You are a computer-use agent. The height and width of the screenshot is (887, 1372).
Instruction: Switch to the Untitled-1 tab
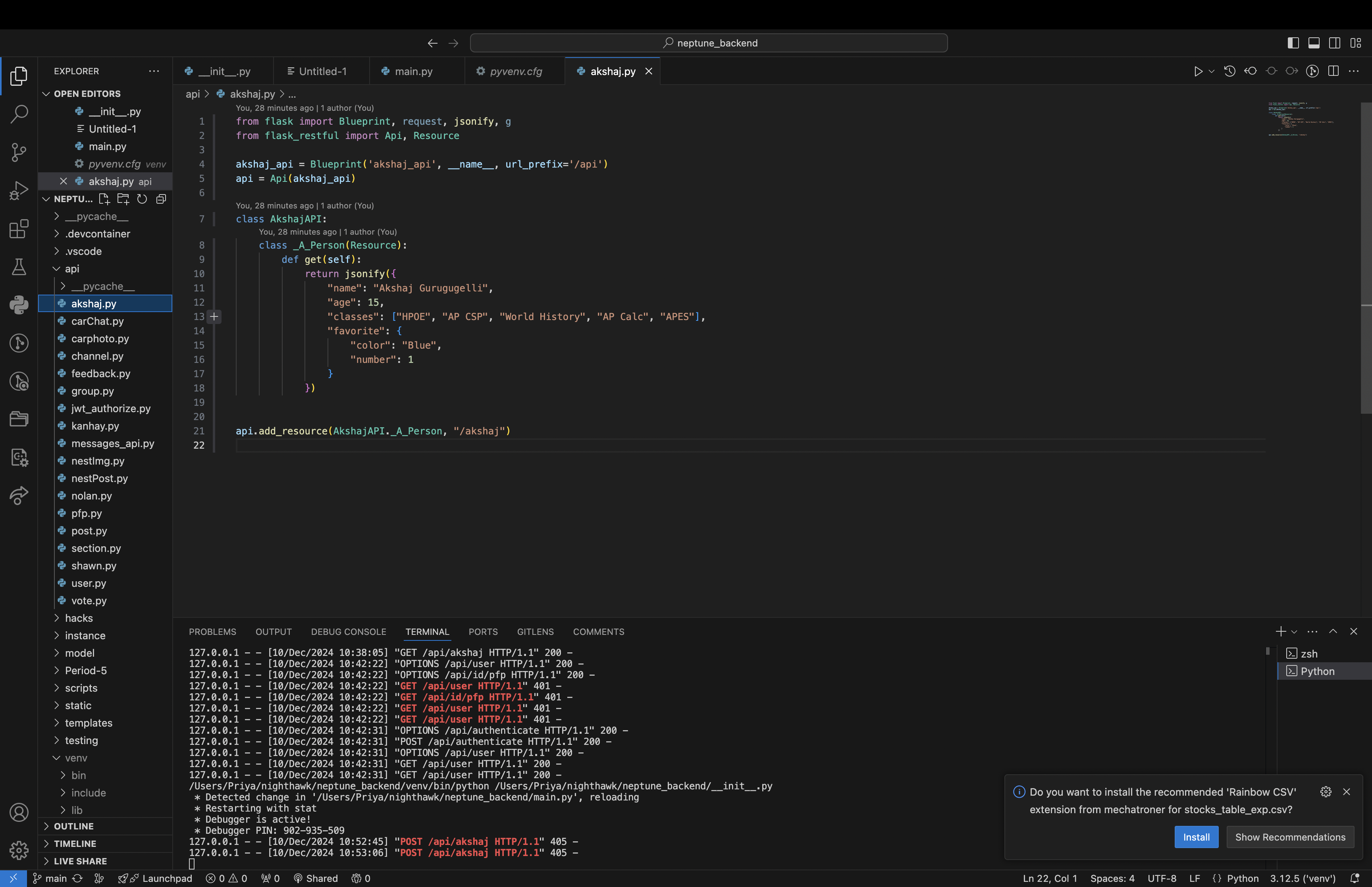point(321,71)
